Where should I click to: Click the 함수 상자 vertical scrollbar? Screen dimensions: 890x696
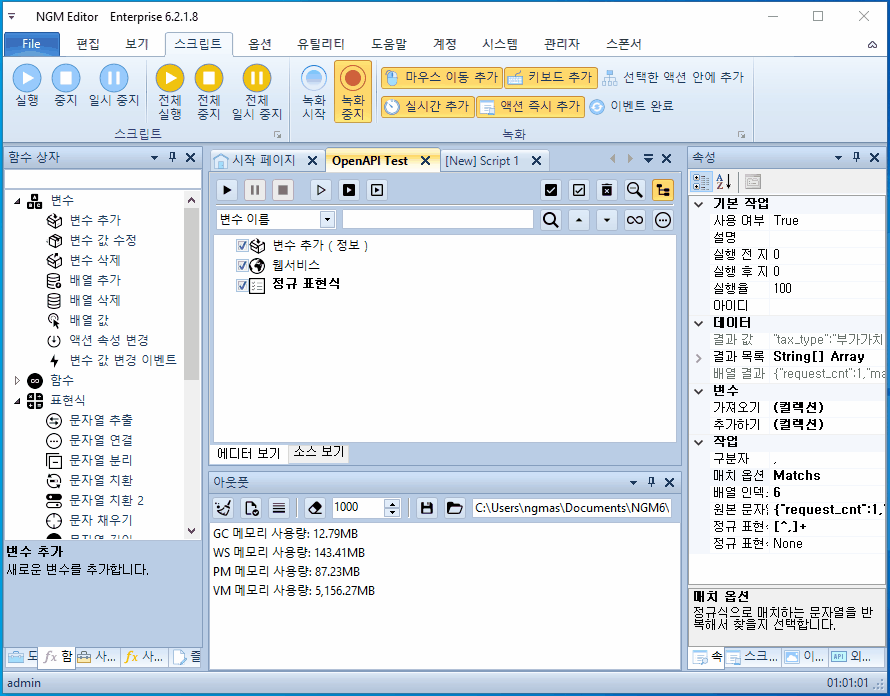coord(191,368)
